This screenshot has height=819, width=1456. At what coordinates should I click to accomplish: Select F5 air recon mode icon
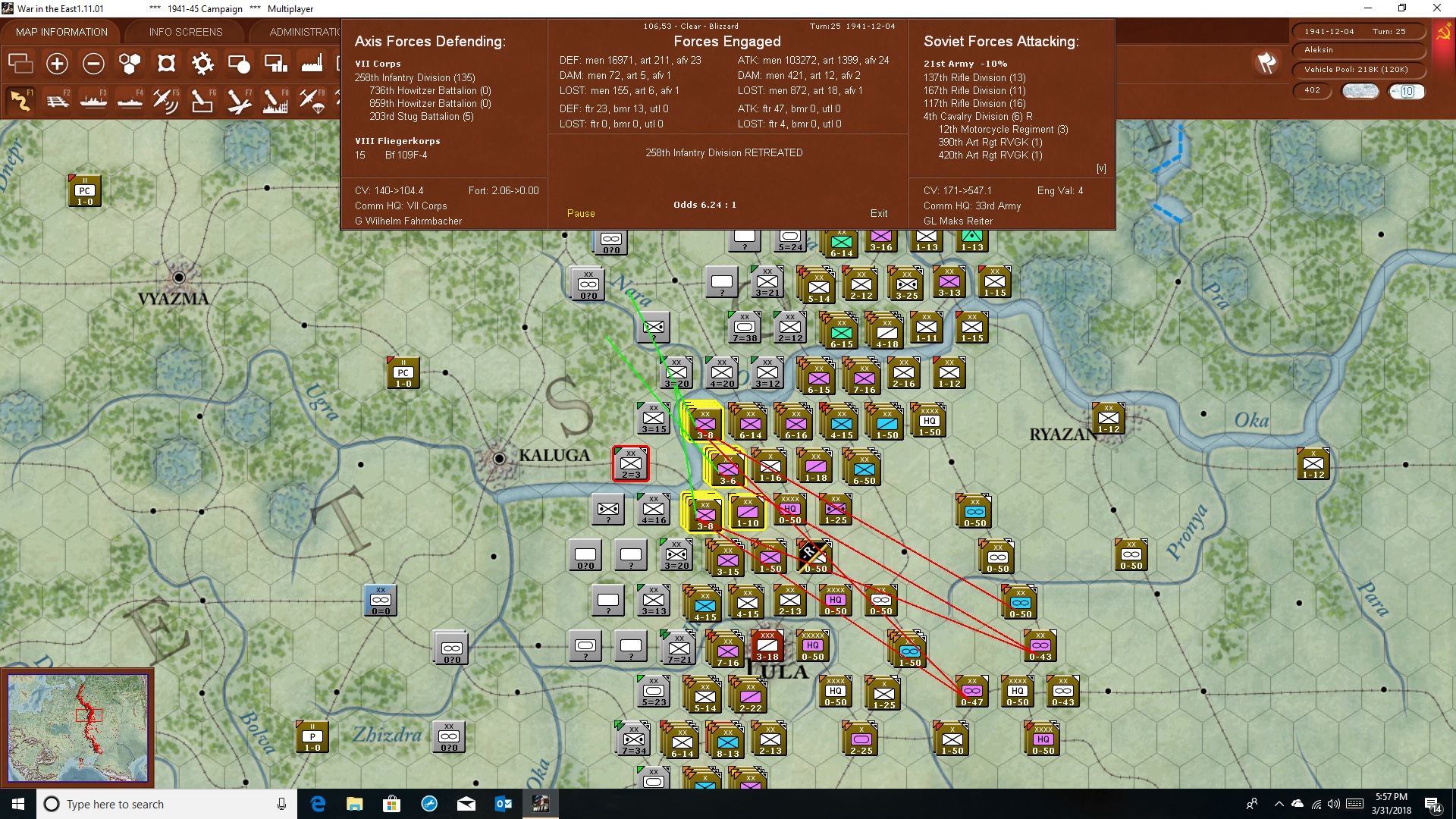166,100
